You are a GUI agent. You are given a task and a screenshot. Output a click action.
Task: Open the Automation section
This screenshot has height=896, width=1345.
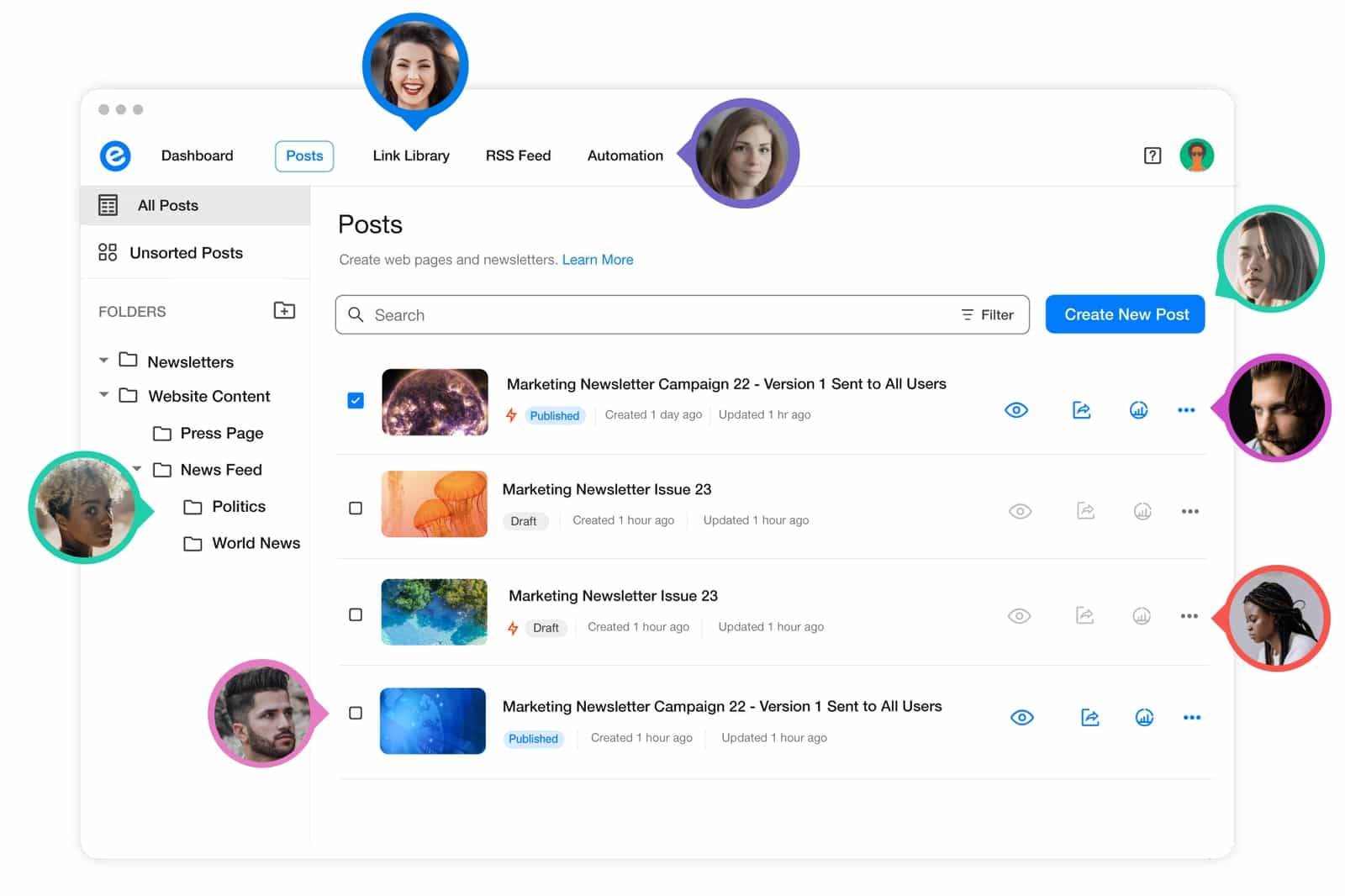coord(625,155)
